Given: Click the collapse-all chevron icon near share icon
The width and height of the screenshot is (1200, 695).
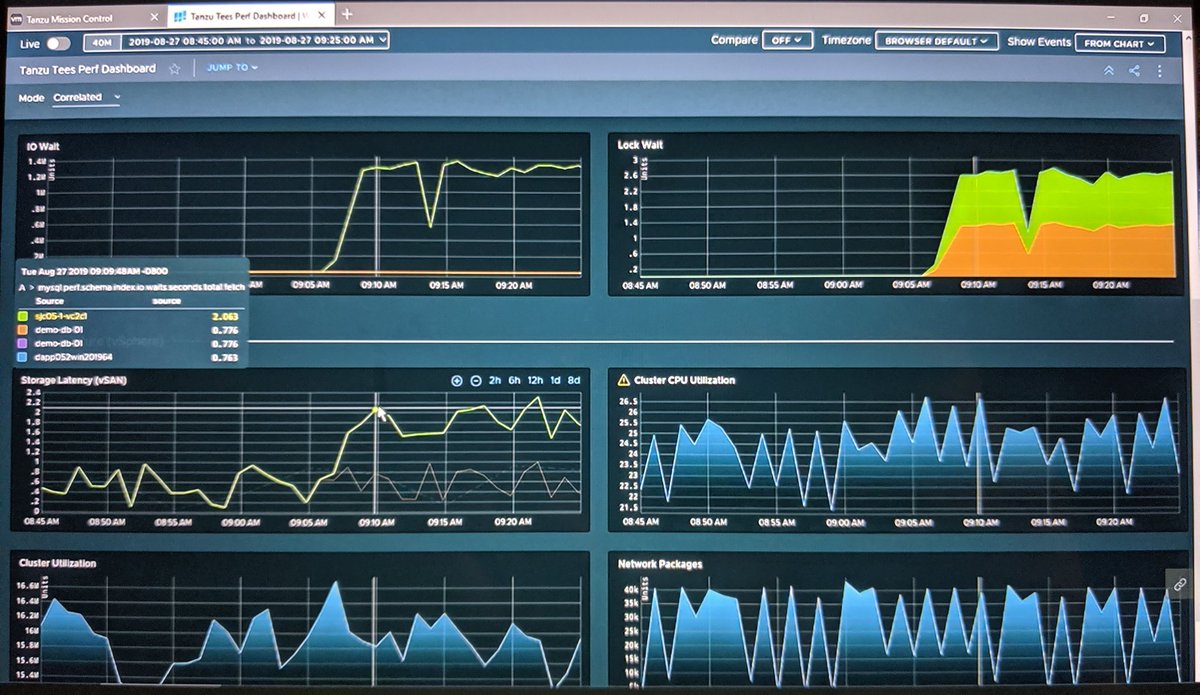Looking at the screenshot, I should [1109, 70].
